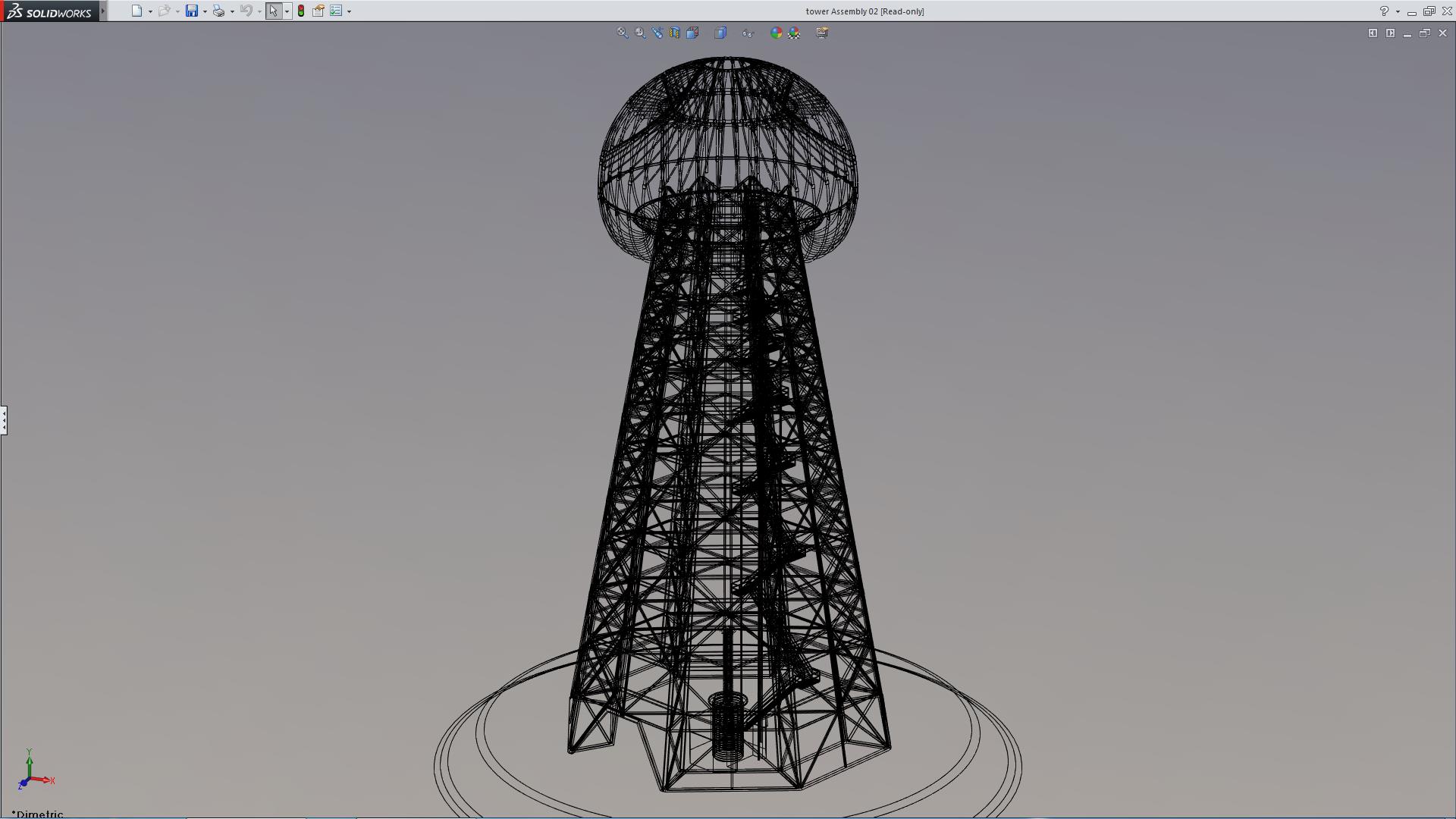
Task: Expand the SolidWorks menu flyout arrow
Action: pyautogui.click(x=103, y=11)
